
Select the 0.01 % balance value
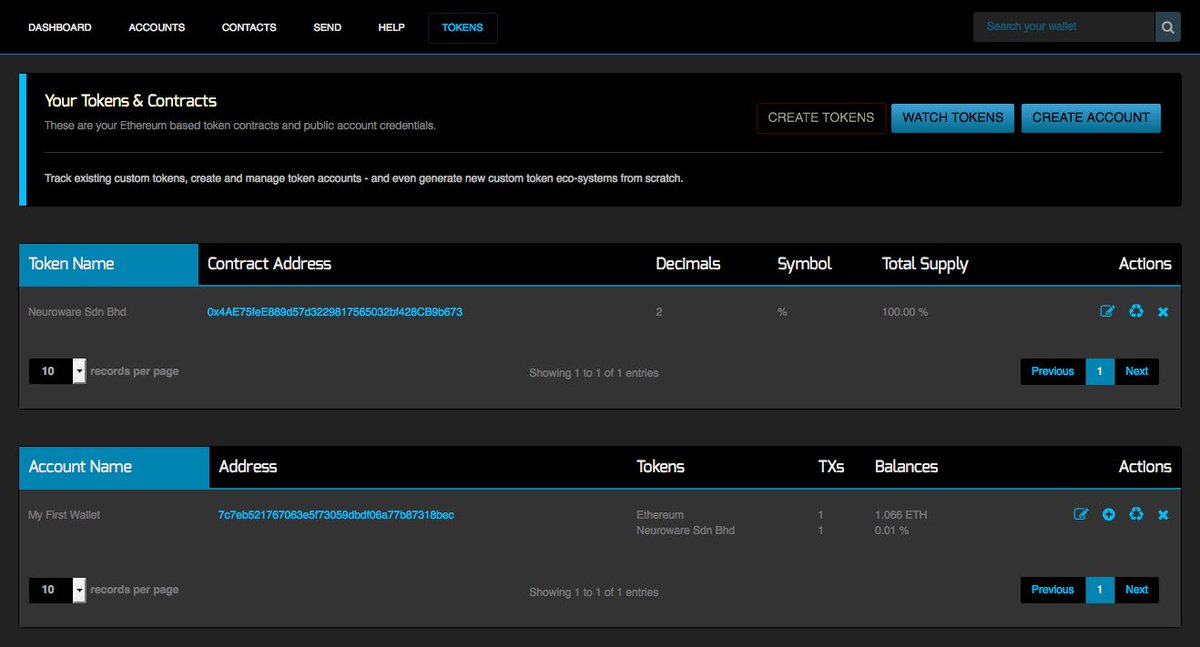click(x=892, y=530)
